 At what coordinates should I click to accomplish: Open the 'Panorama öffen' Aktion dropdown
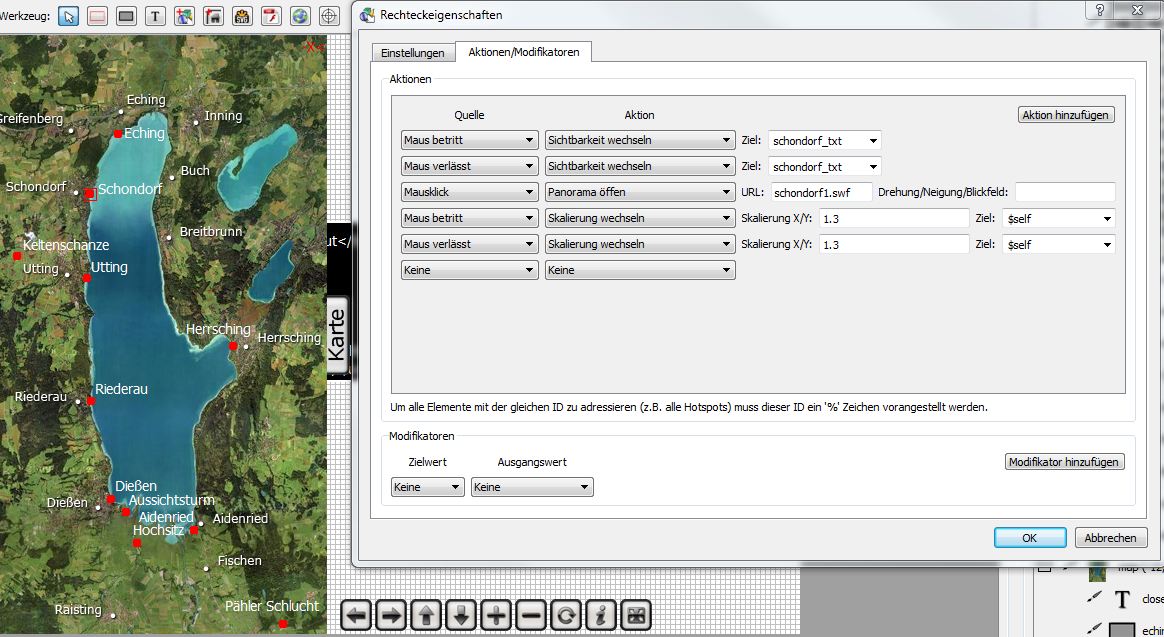click(639, 192)
